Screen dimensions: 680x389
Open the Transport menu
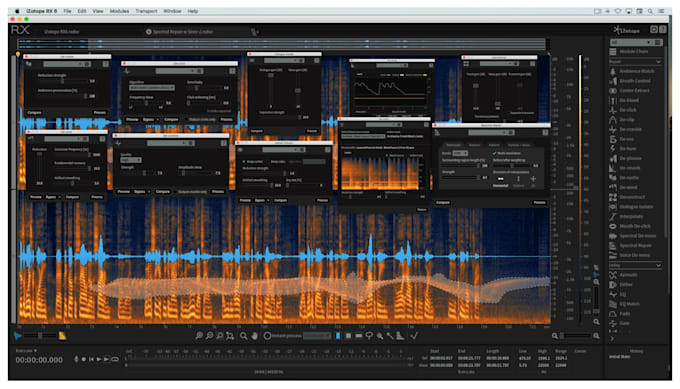pos(146,11)
